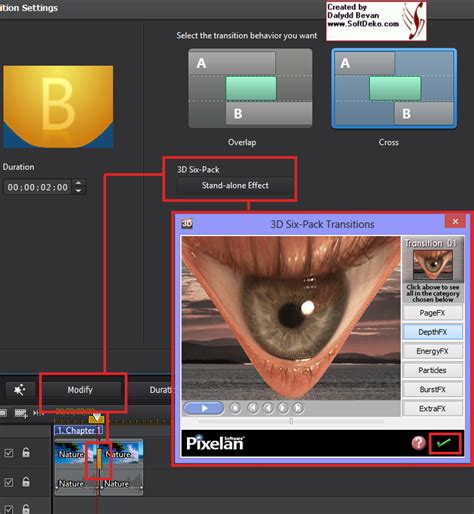Switch to the DepthFX category

(432, 332)
